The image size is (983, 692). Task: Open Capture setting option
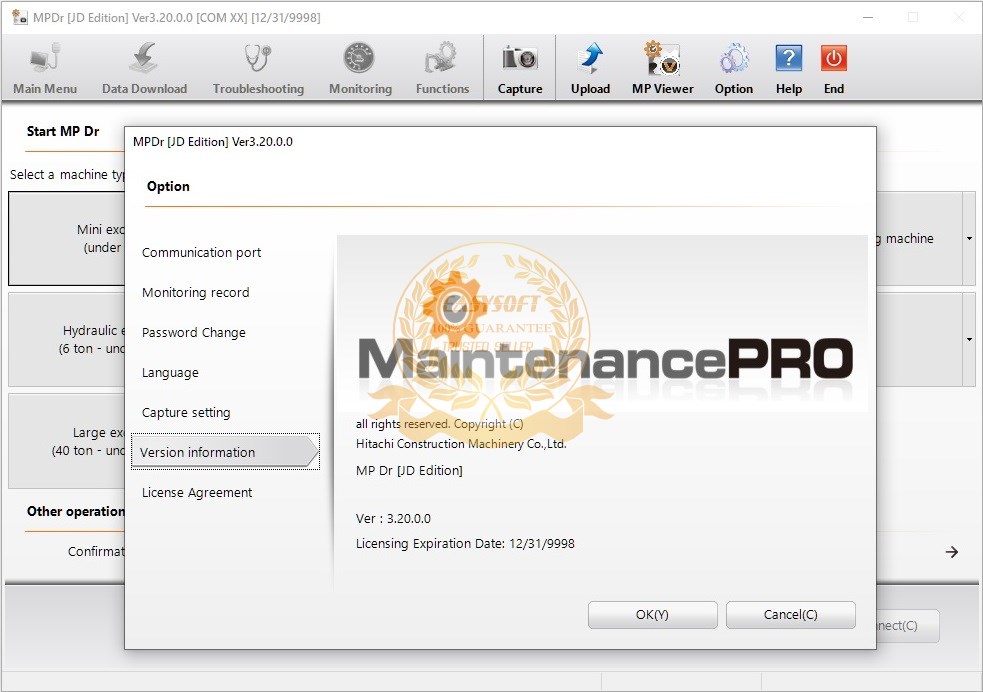click(x=186, y=412)
